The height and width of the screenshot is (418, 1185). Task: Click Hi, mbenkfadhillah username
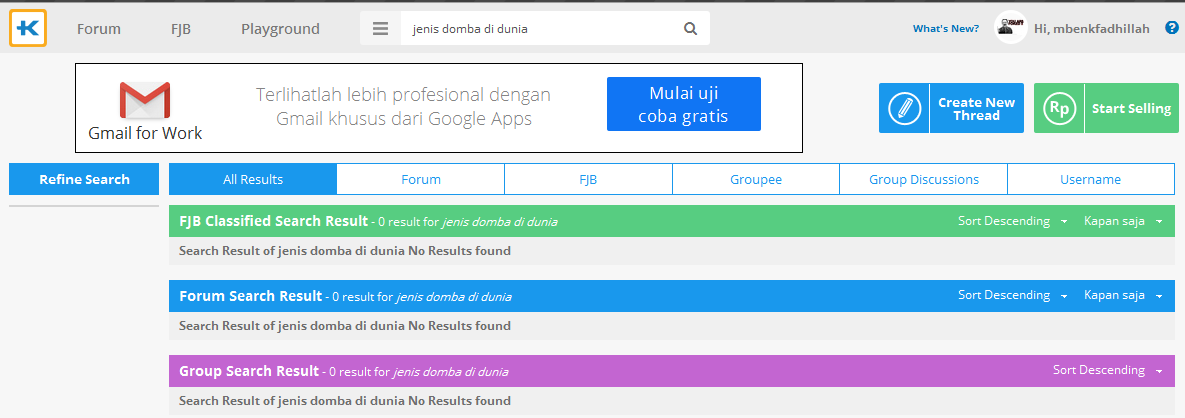click(1092, 29)
